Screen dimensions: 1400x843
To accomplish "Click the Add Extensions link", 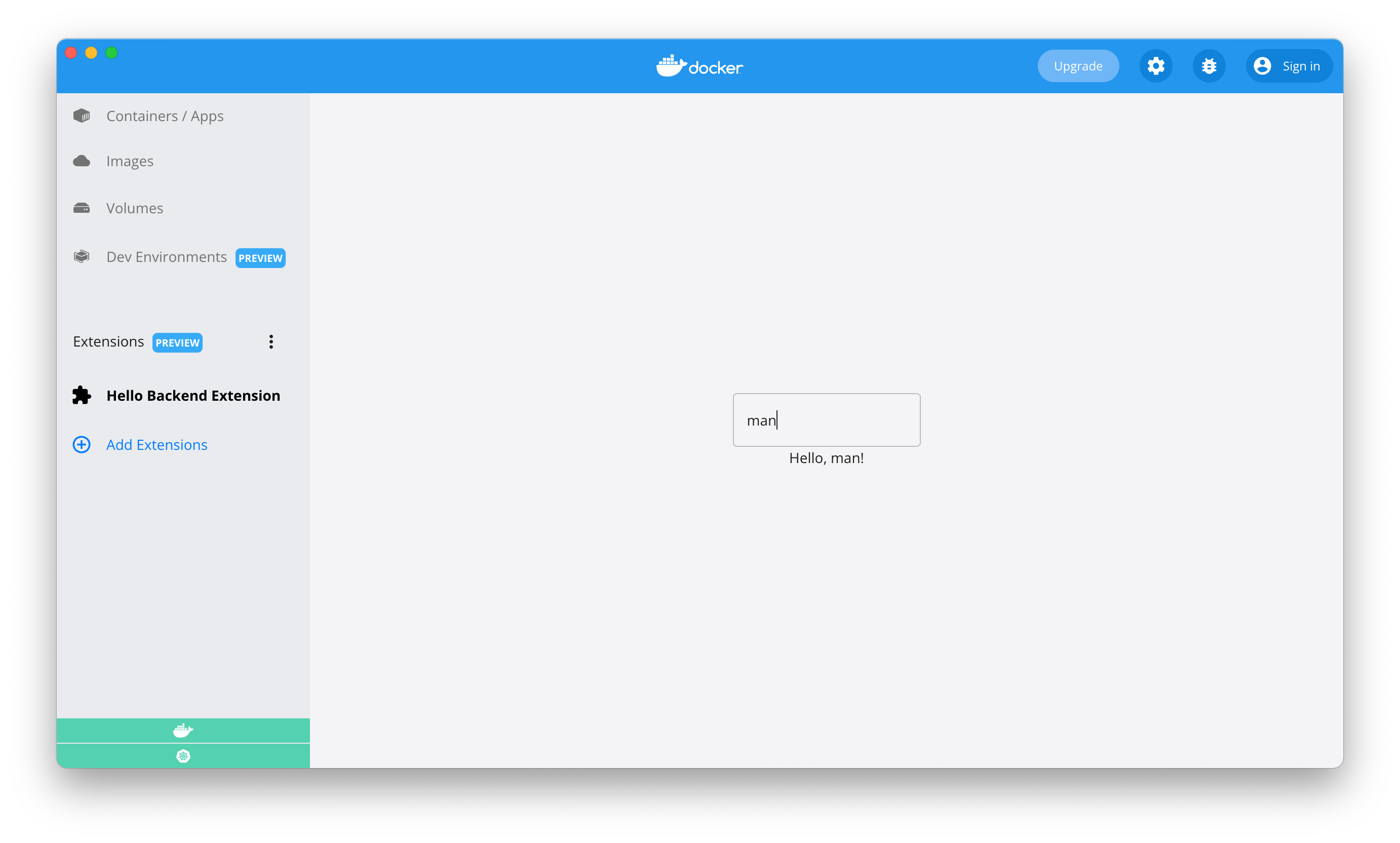I will (157, 445).
